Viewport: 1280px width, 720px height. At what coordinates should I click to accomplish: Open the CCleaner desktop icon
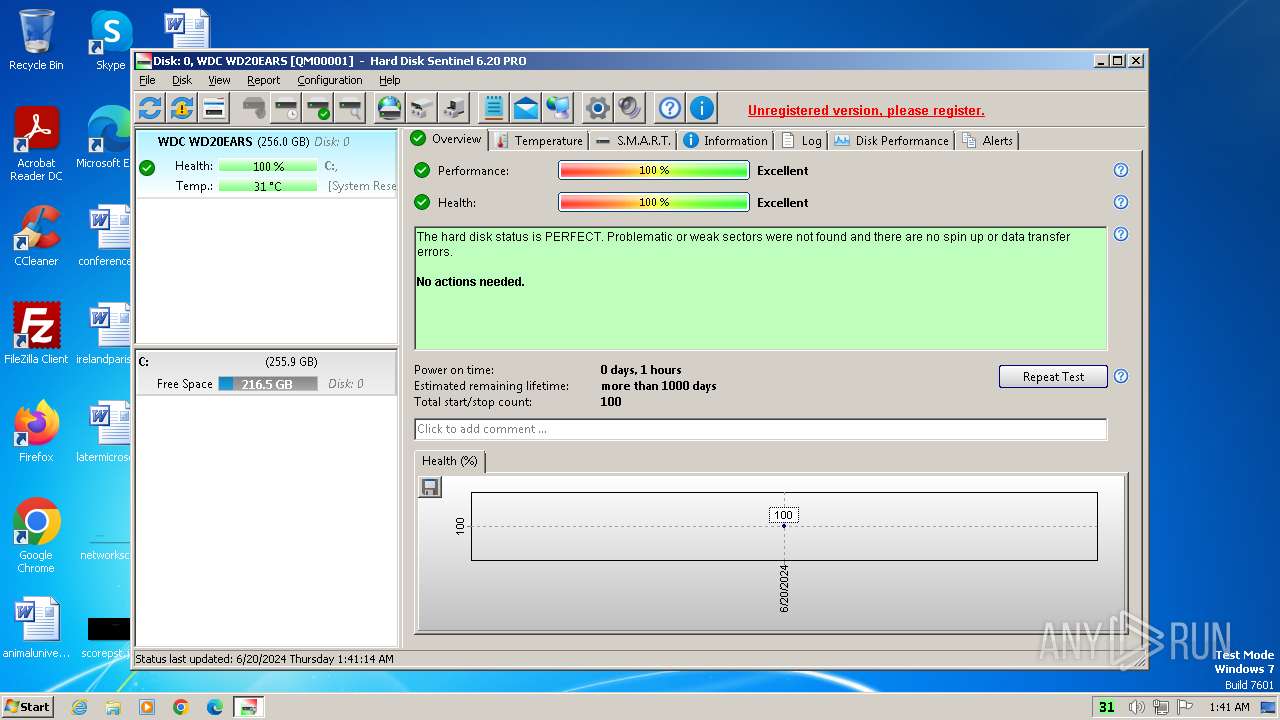click(x=36, y=236)
